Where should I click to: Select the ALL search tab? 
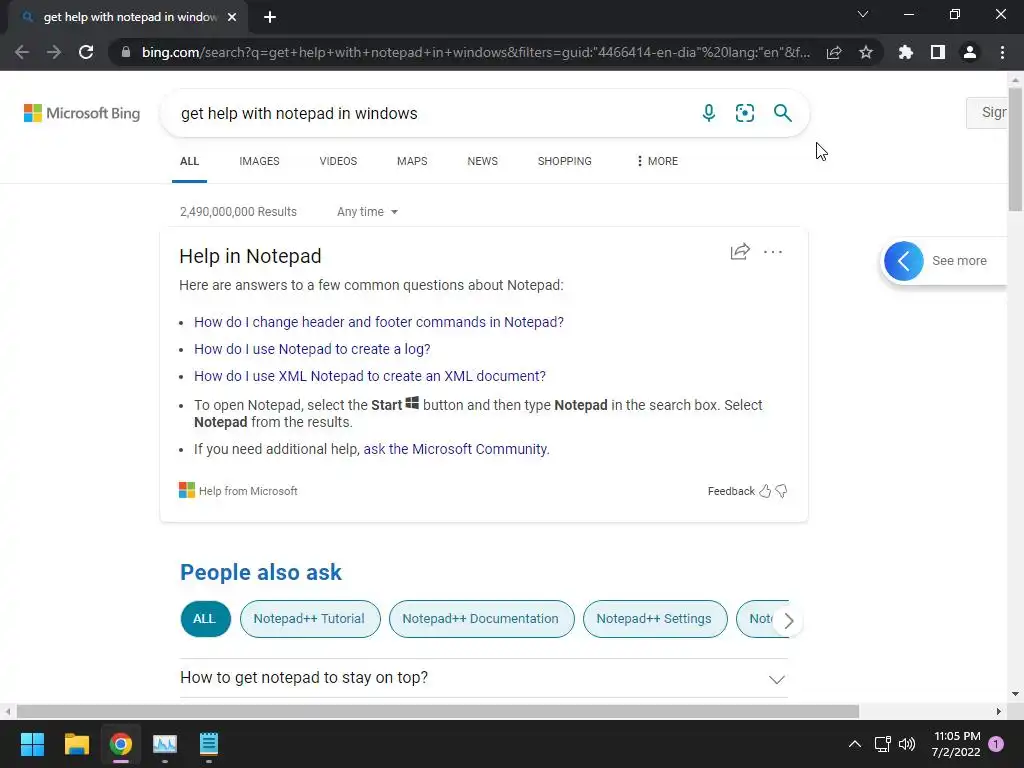[x=189, y=161]
